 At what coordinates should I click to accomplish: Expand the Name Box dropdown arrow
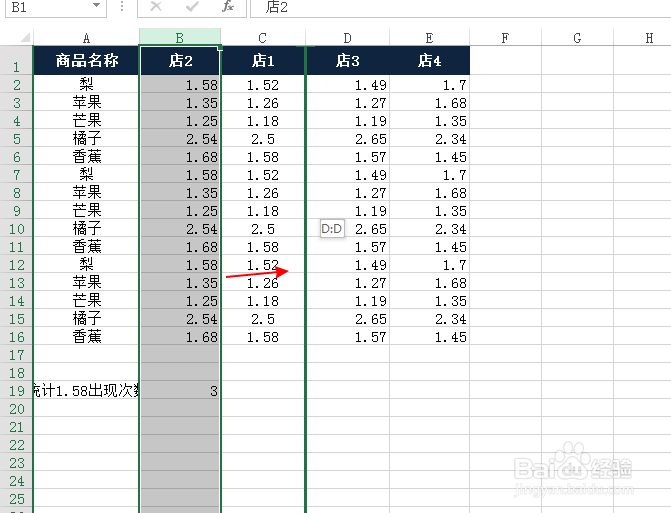pyautogui.click(x=96, y=6)
